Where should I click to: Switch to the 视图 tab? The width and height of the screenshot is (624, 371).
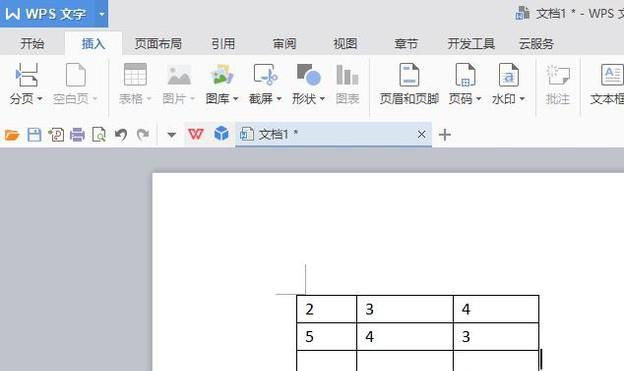click(345, 43)
